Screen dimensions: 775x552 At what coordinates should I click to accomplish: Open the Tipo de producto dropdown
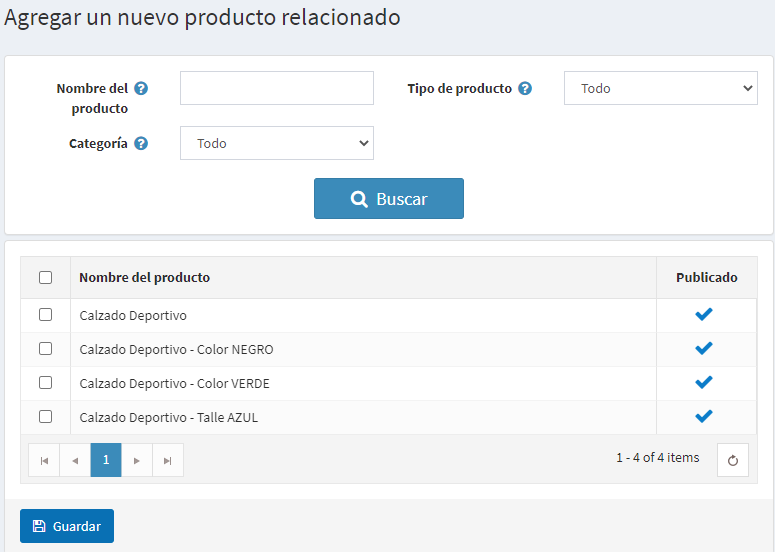point(661,88)
